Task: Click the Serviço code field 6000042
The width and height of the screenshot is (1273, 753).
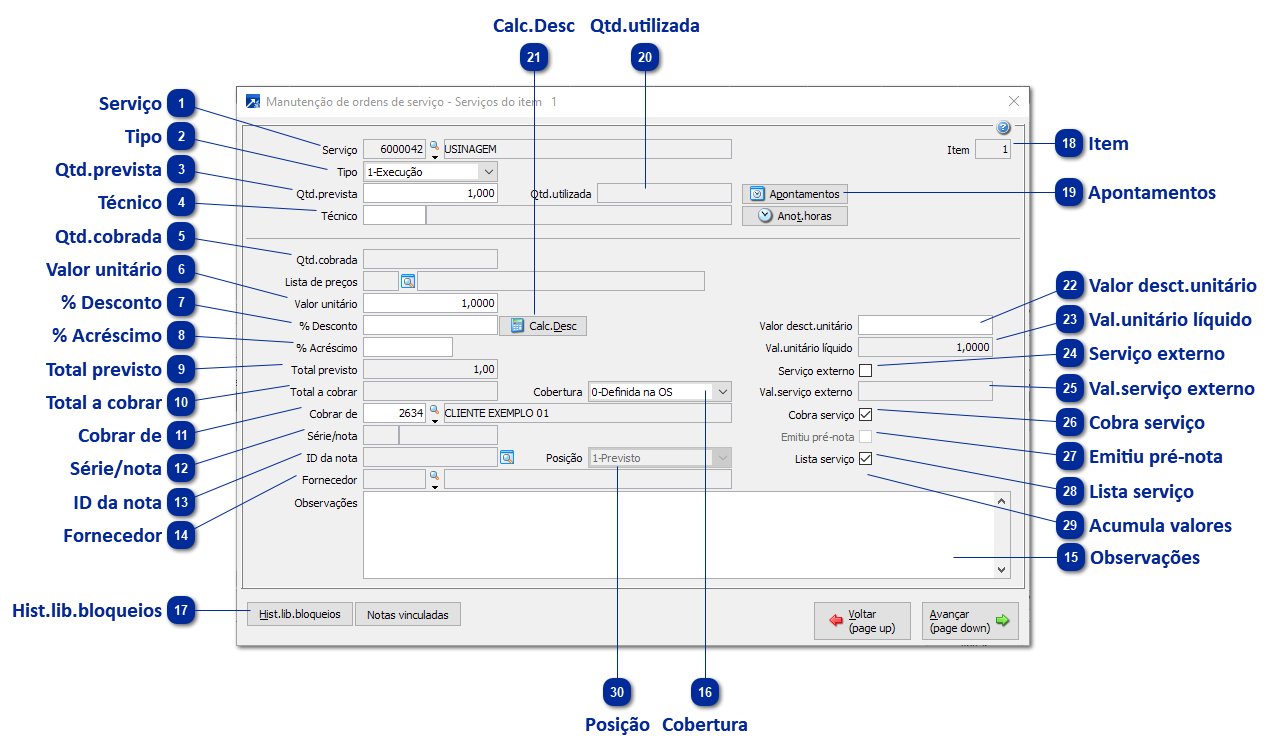Action: click(x=395, y=149)
